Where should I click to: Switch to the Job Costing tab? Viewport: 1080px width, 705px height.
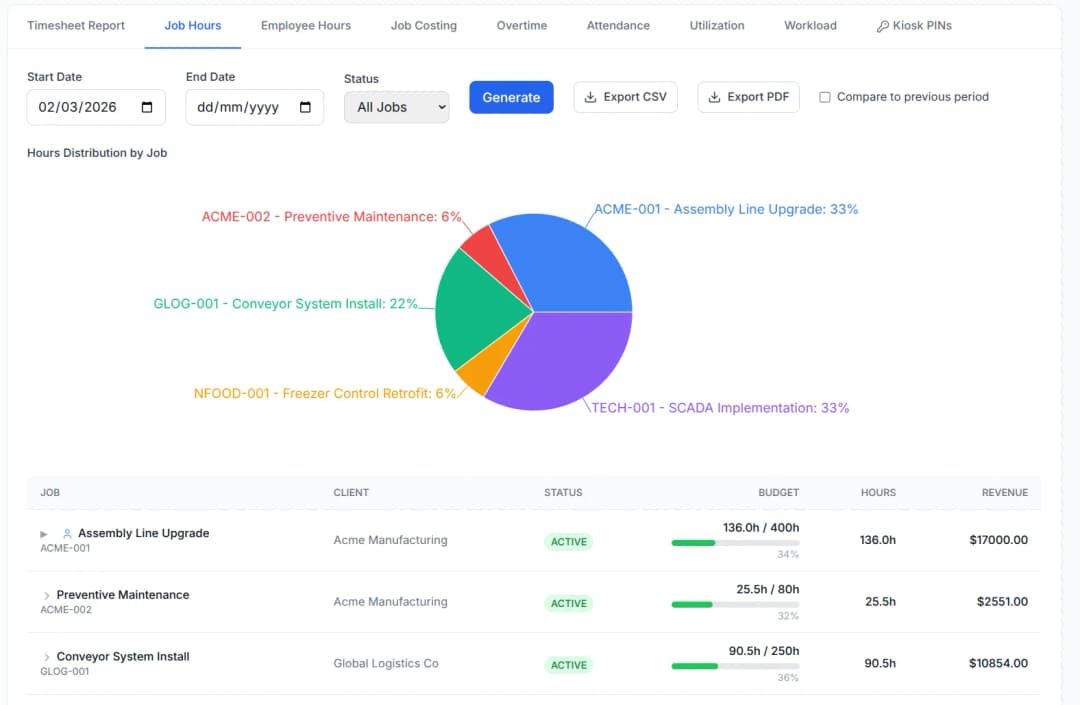point(423,25)
